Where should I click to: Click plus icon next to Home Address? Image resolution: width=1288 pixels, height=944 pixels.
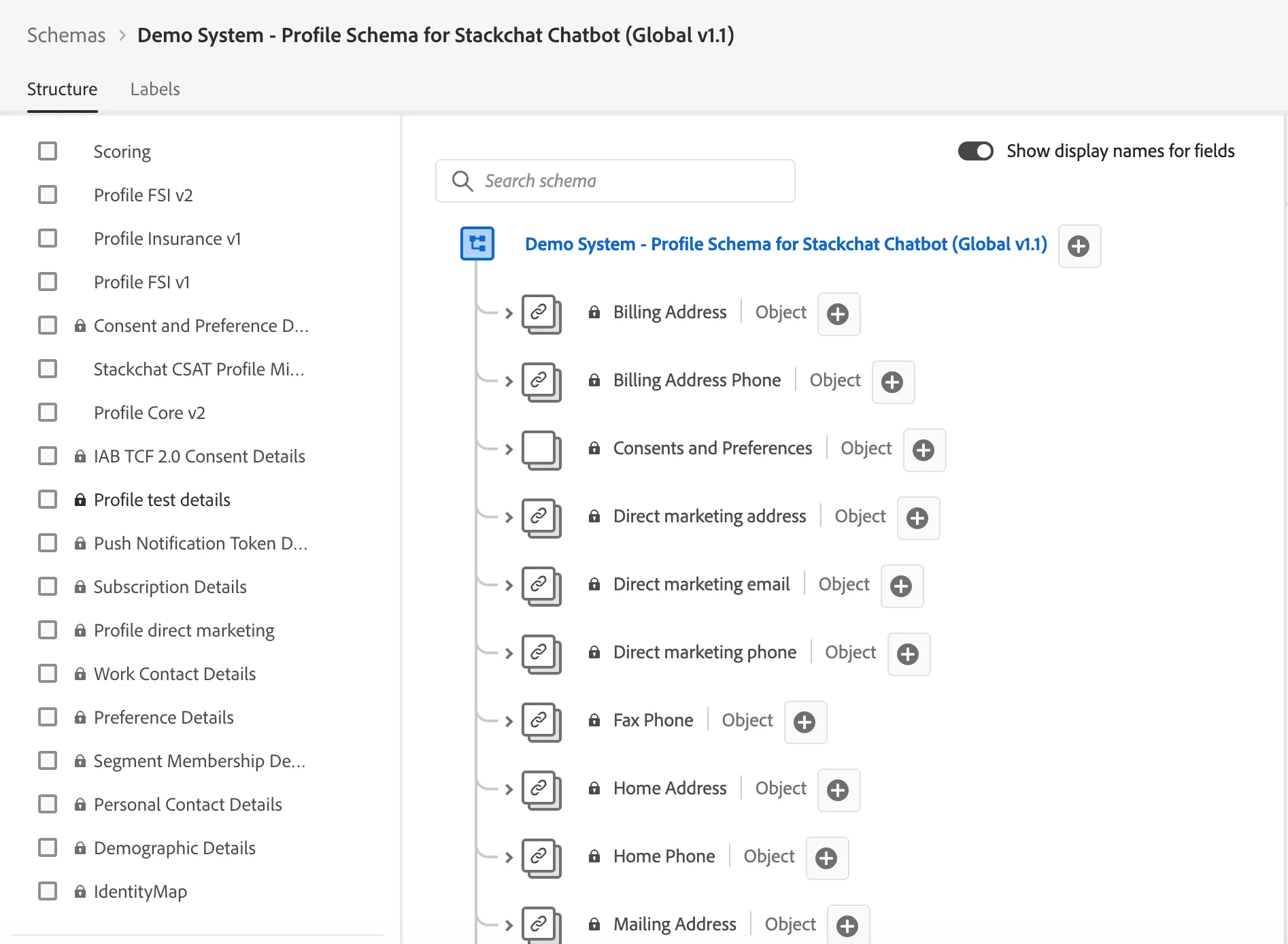(838, 790)
